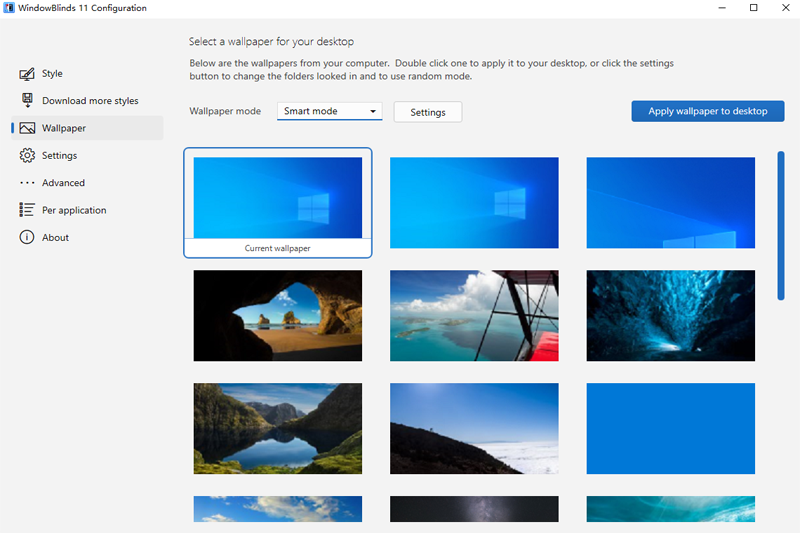Screen dimensions: 800x533
Task: Go to the Per application page
Action: coord(74,210)
